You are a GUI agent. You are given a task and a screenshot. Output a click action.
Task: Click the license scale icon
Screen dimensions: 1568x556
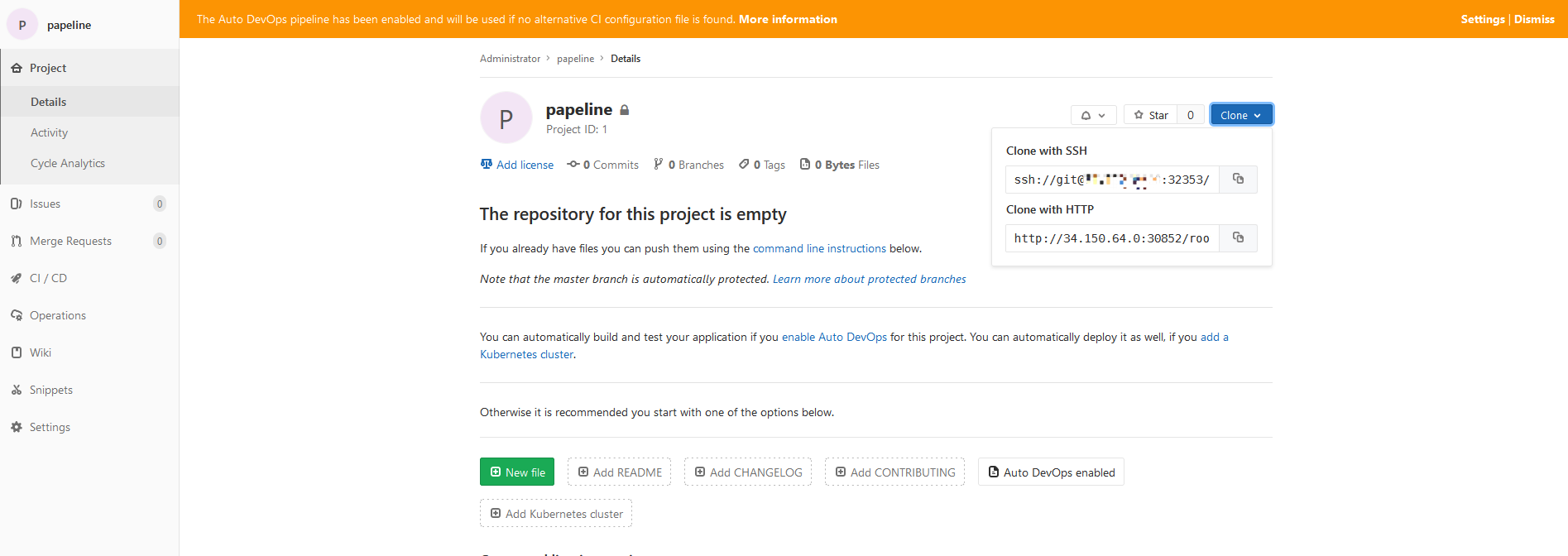coord(487,164)
